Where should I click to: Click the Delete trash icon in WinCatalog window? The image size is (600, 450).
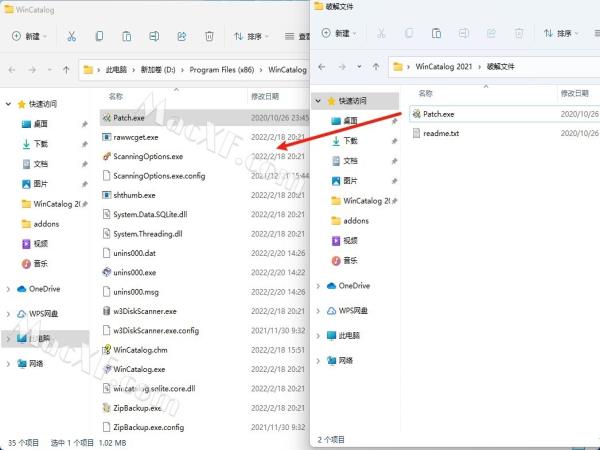(209, 36)
